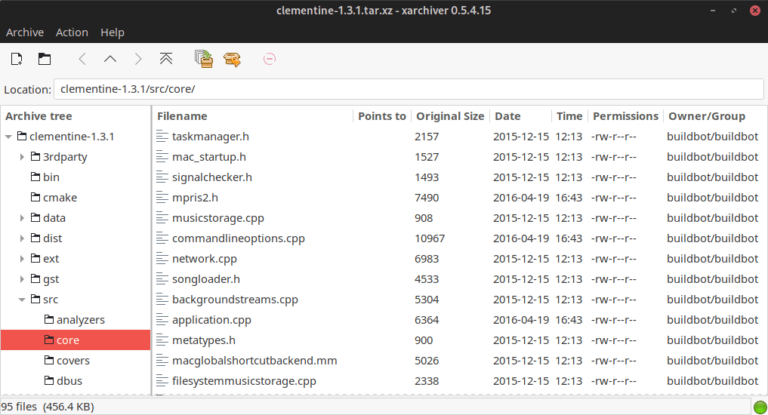Click the Location path field

tap(408, 89)
